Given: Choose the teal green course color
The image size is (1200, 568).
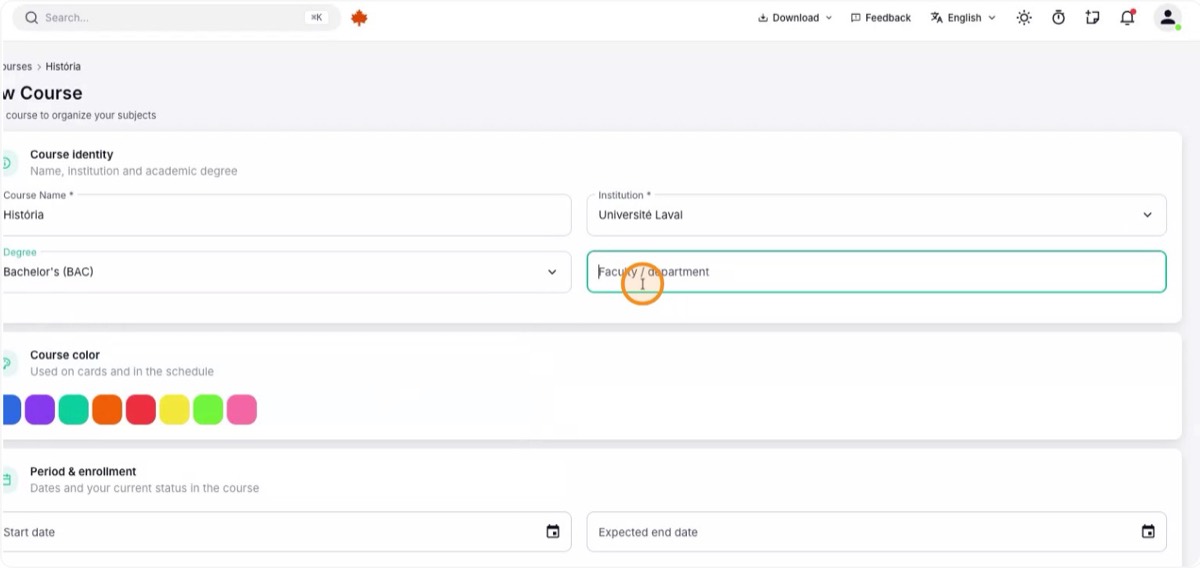Looking at the screenshot, I should point(73,410).
